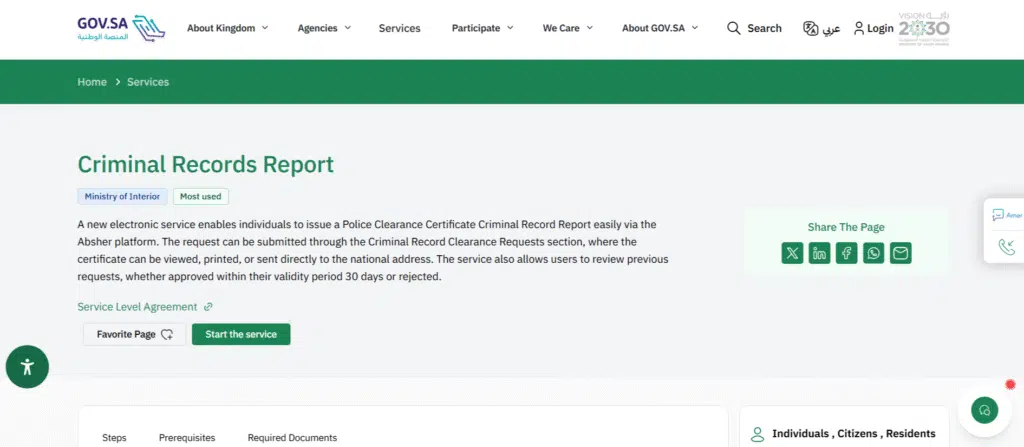Share the page on LinkedIn
Viewport: 1024px width, 447px height.
(820, 253)
